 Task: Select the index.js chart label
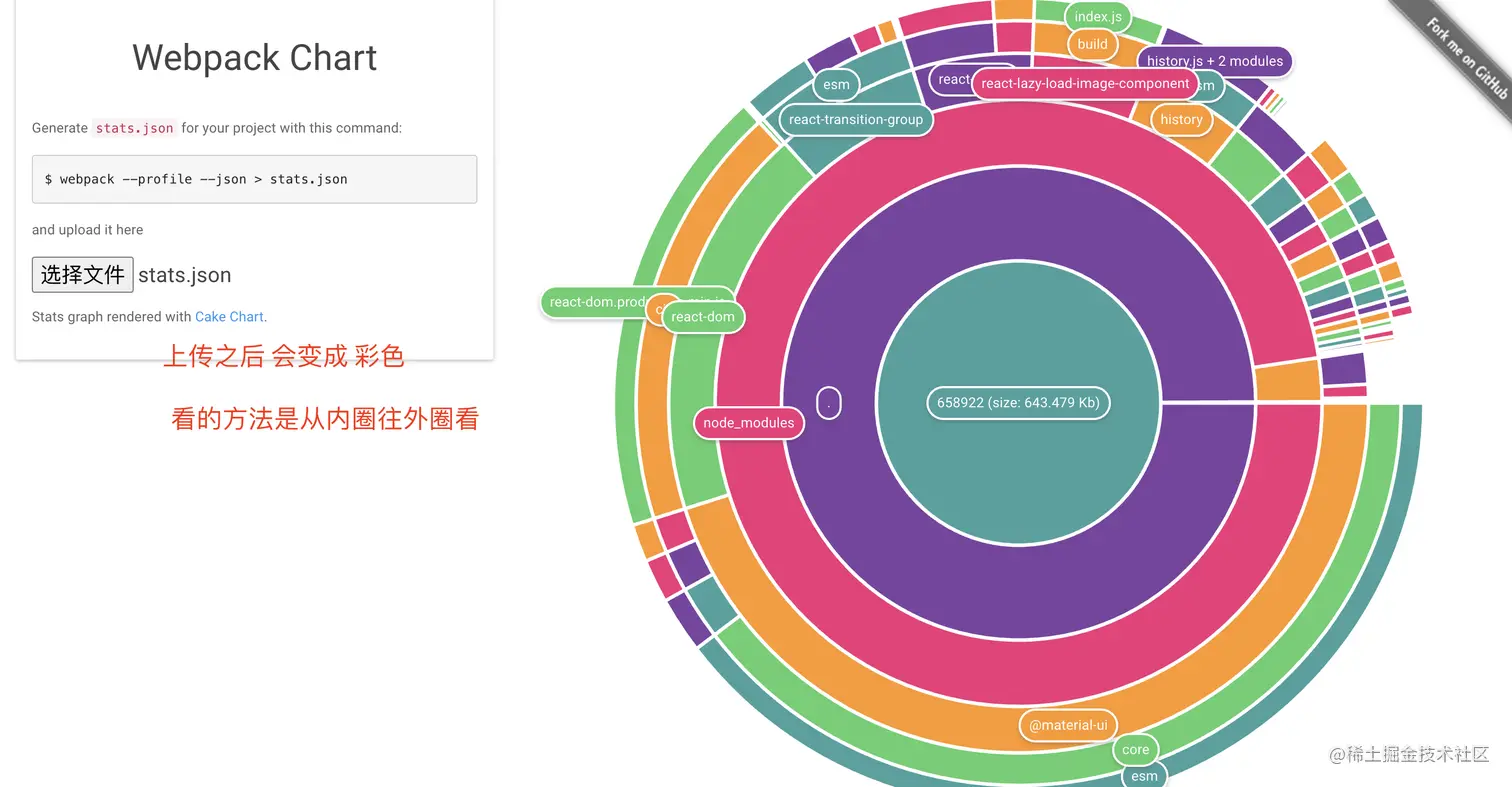coord(1098,17)
